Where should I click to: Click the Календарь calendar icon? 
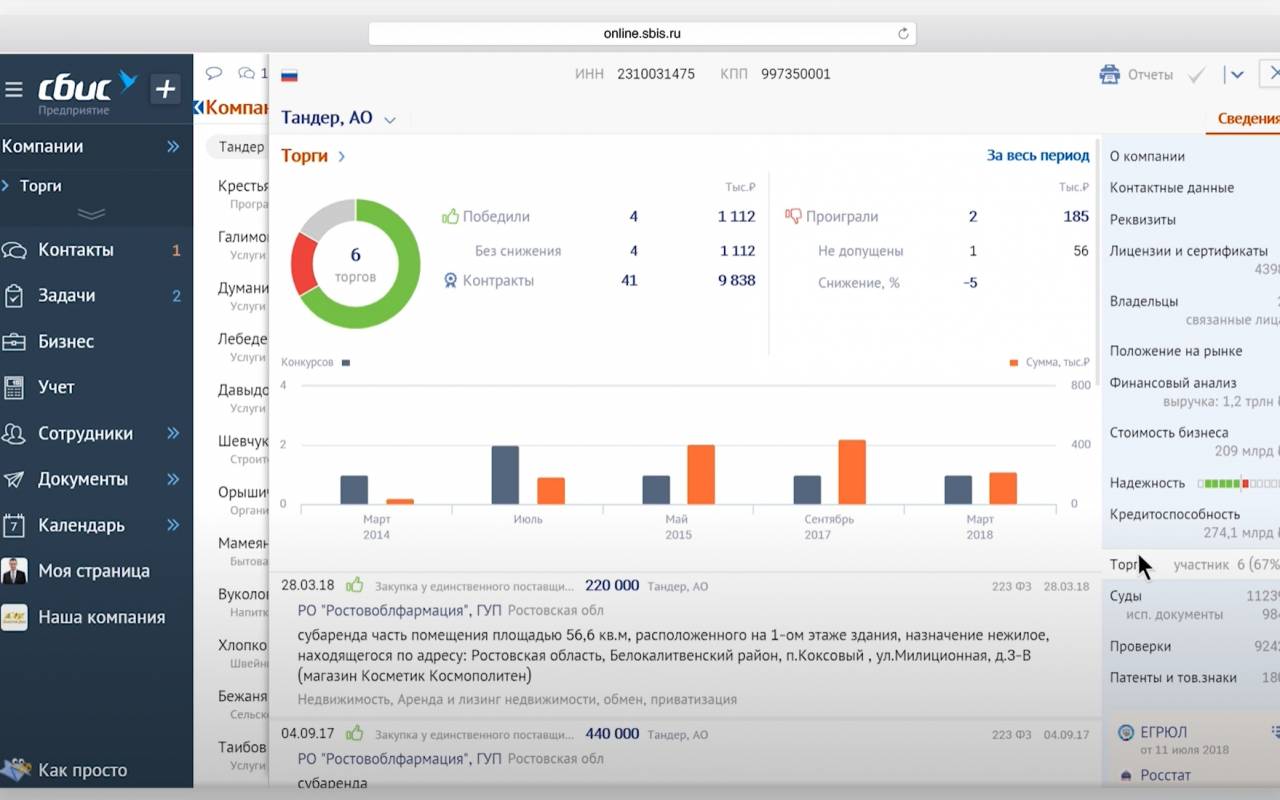[14, 525]
